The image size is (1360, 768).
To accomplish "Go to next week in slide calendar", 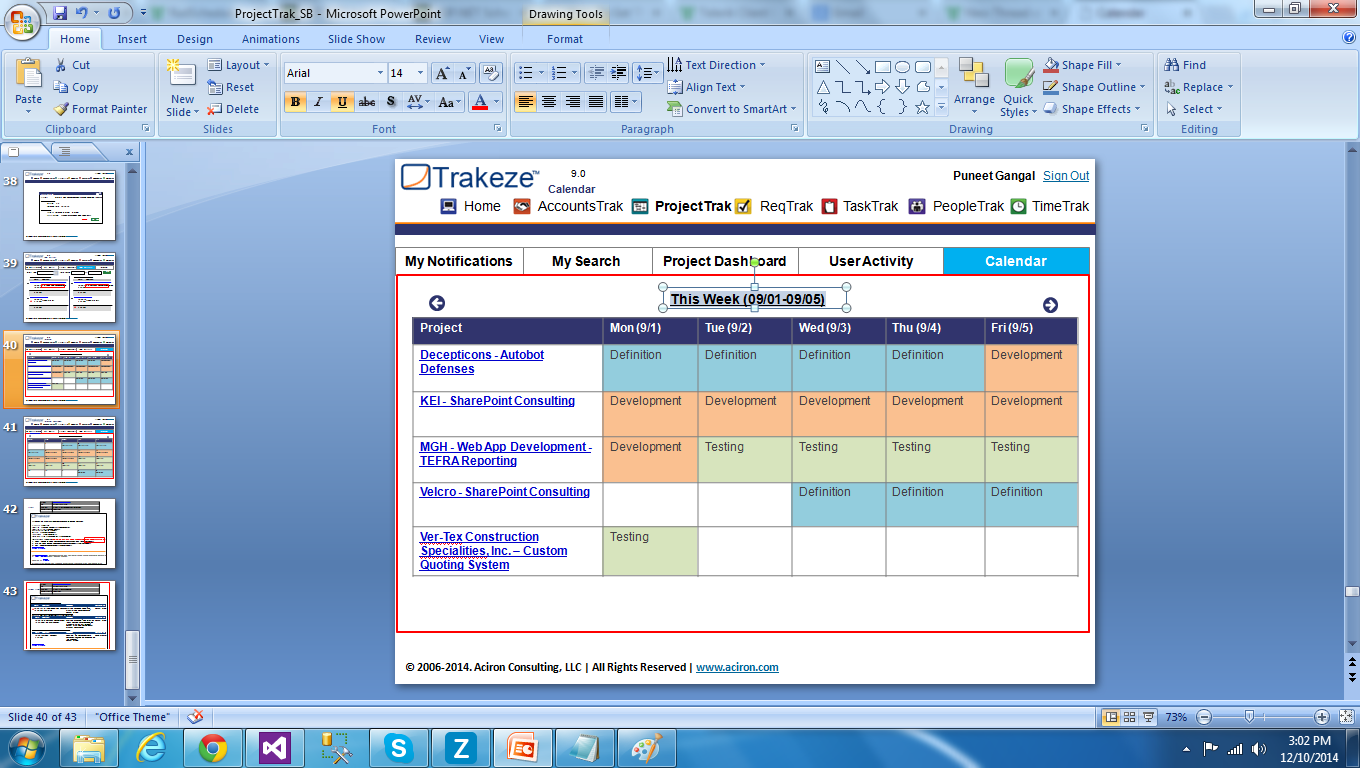I will [x=1050, y=305].
